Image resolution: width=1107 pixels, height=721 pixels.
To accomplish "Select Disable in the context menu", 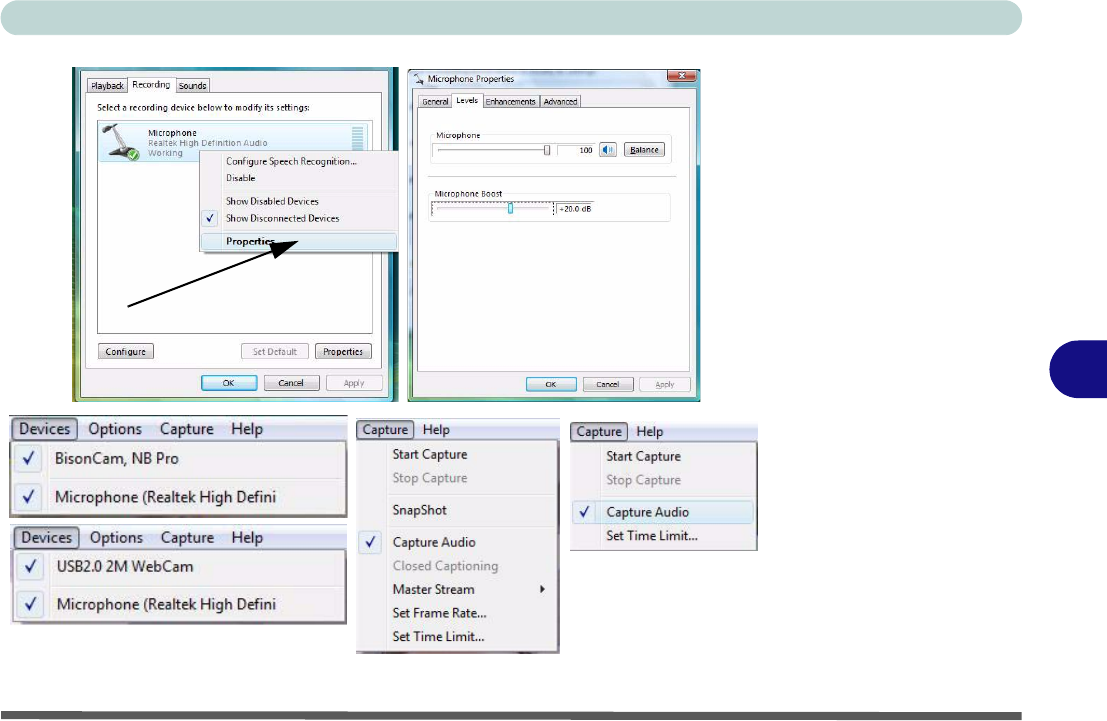I will point(299,178).
